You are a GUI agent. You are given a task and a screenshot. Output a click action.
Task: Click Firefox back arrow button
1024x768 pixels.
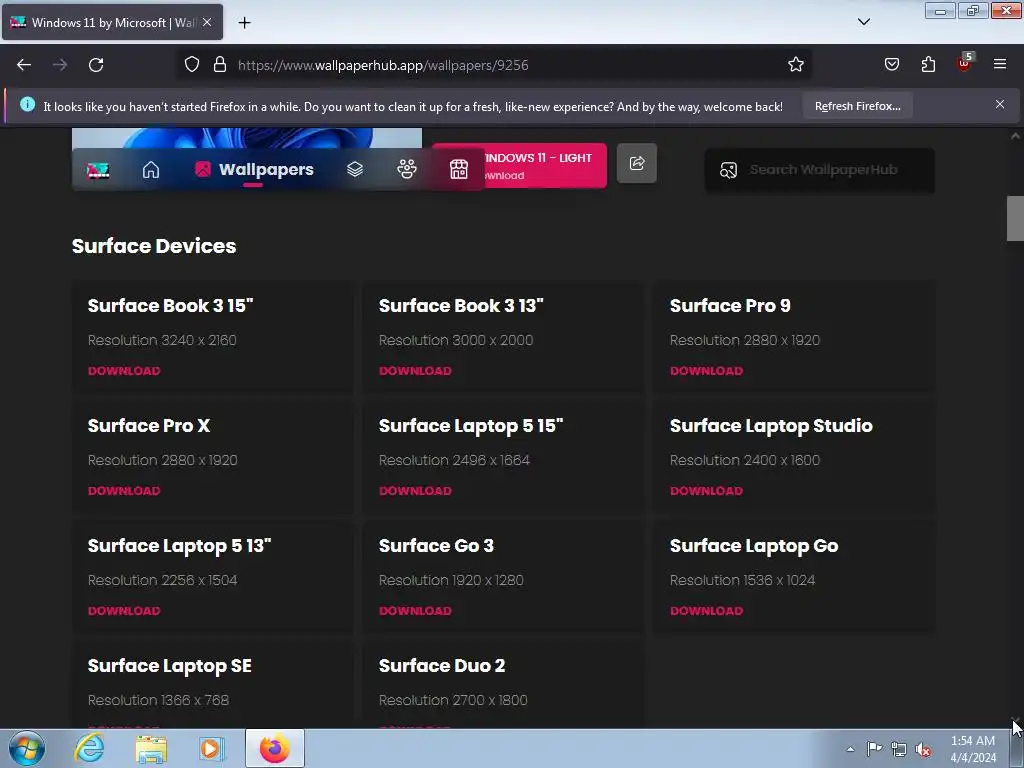24,65
